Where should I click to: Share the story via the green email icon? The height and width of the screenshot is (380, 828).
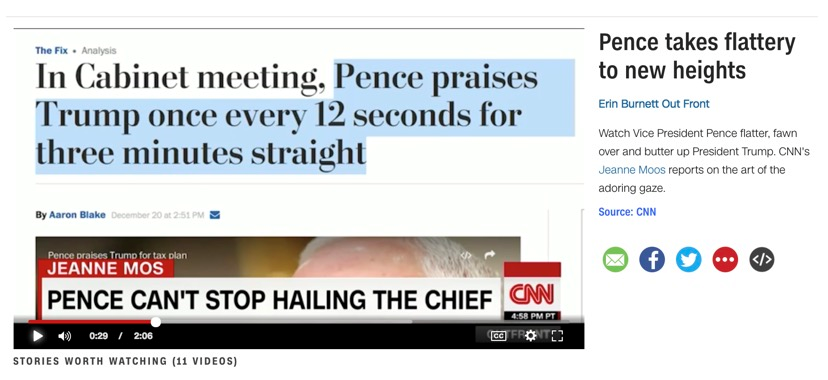(615, 260)
